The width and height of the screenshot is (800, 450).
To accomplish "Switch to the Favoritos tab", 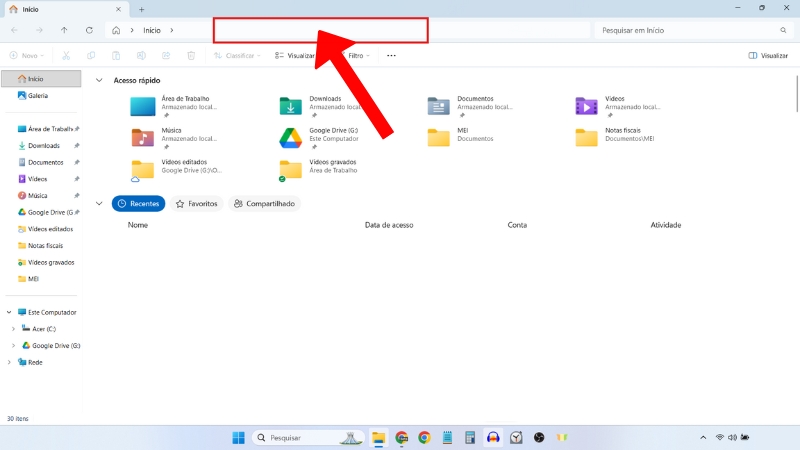I will pyautogui.click(x=196, y=204).
